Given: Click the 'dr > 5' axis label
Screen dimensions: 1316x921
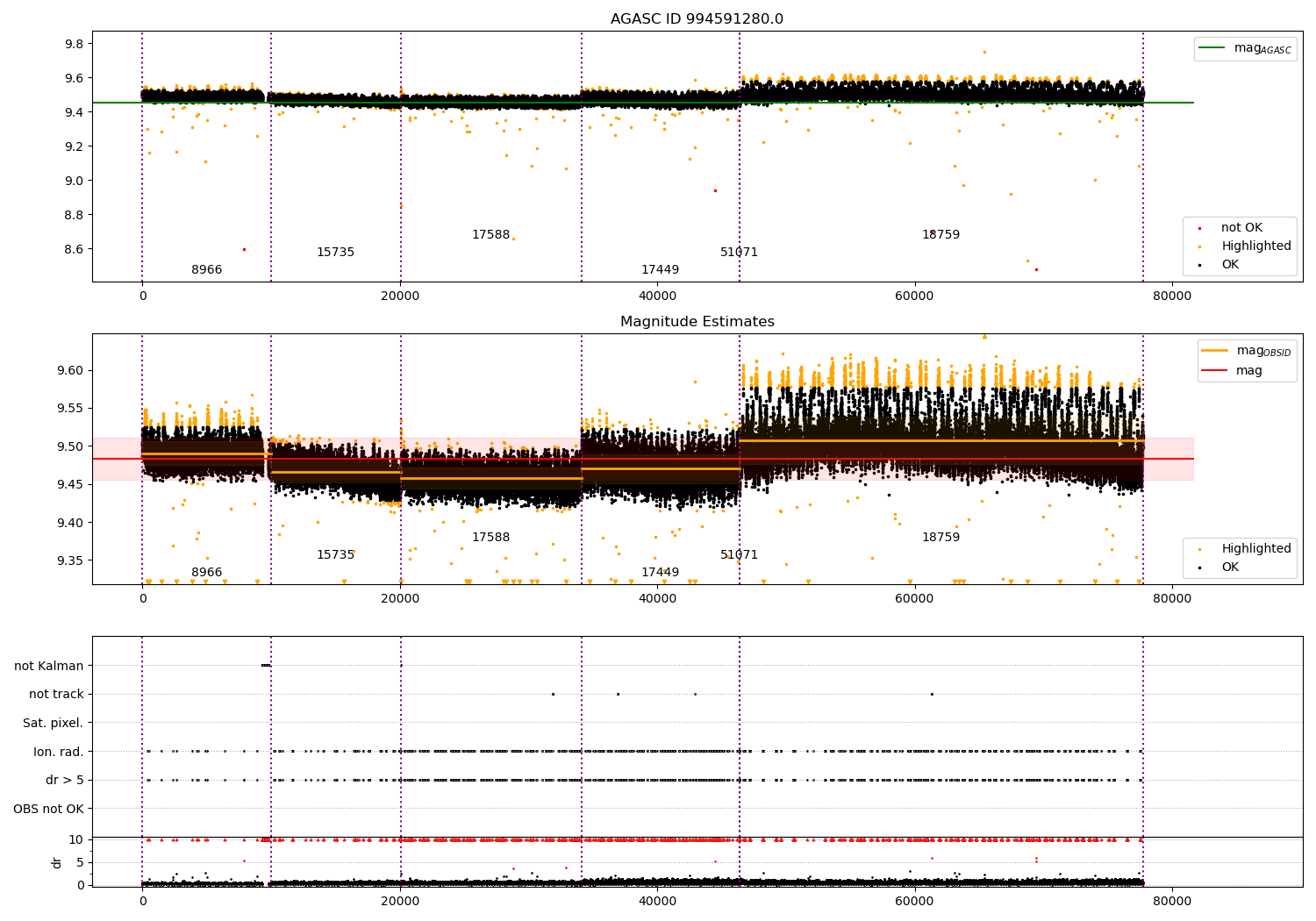Looking at the screenshot, I should [x=65, y=781].
